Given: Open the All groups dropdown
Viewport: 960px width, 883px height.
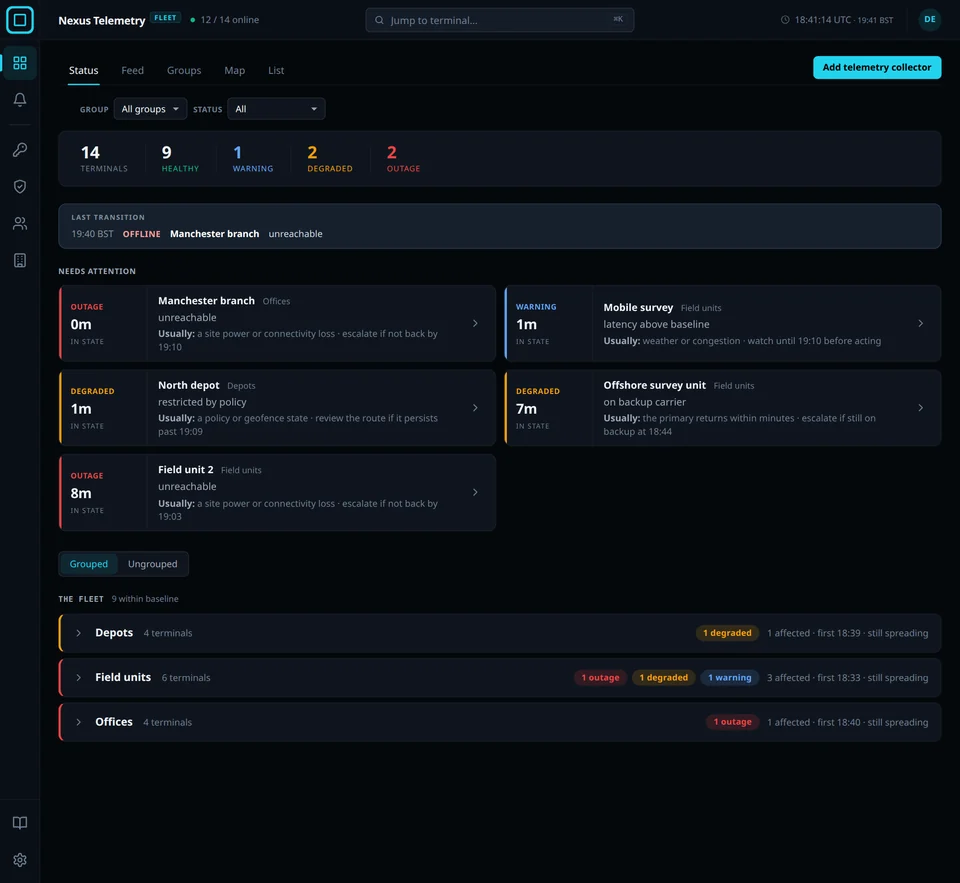Looking at the screenshot, I should click(150, 109).
